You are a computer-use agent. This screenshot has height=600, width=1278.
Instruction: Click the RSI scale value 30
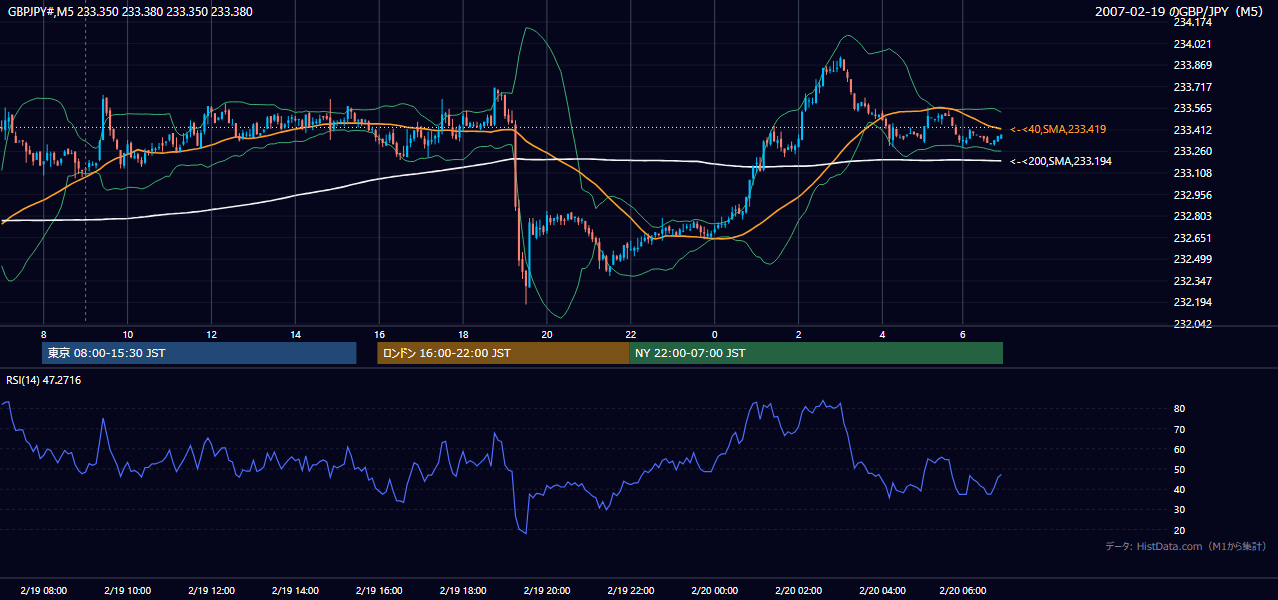tap(1180, 510)
